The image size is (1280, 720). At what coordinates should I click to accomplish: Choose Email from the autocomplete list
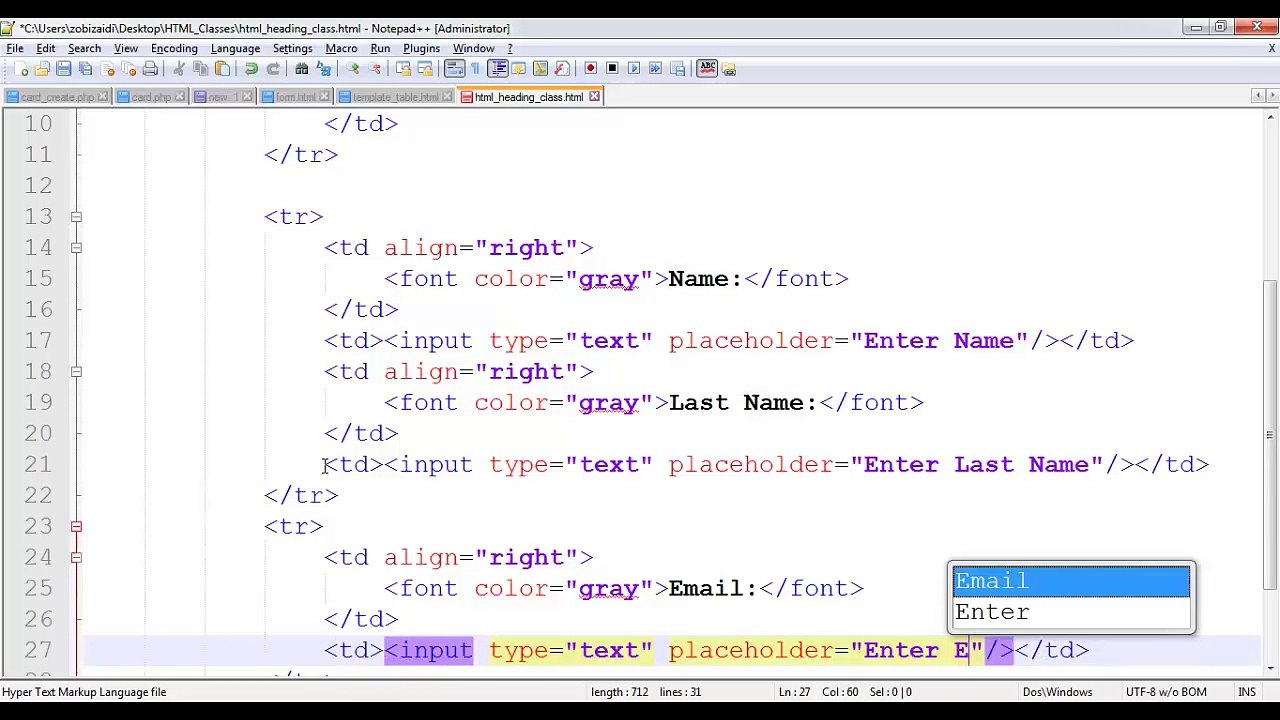tap(1071, 581)
